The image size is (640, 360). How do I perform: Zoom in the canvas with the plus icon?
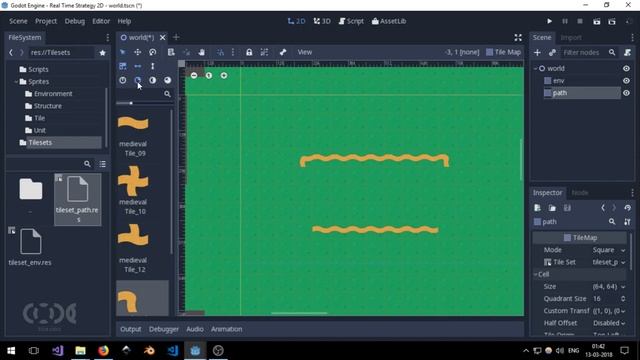(x=224, y=76)
